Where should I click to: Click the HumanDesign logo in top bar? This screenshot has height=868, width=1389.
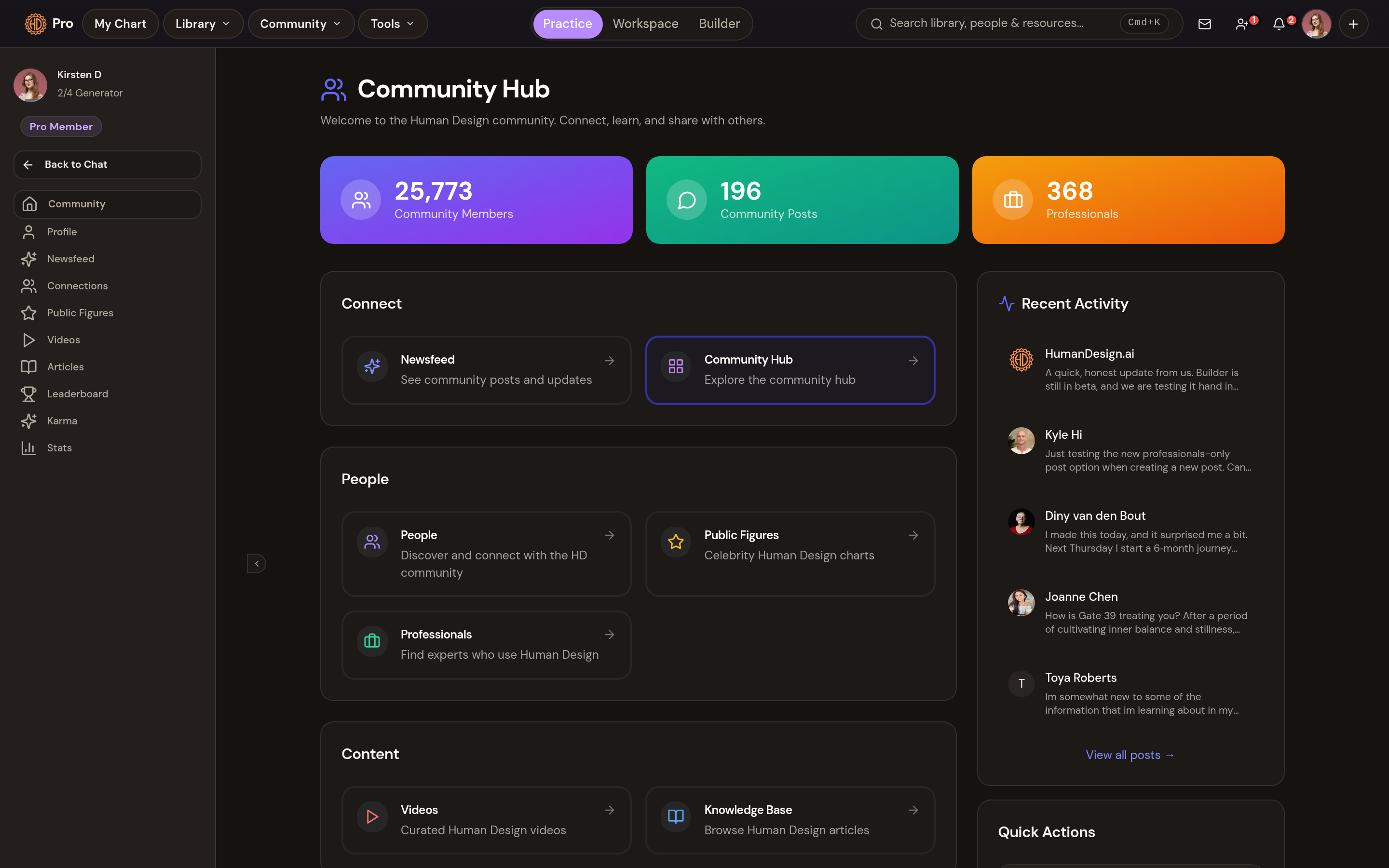tap(36, 24)
